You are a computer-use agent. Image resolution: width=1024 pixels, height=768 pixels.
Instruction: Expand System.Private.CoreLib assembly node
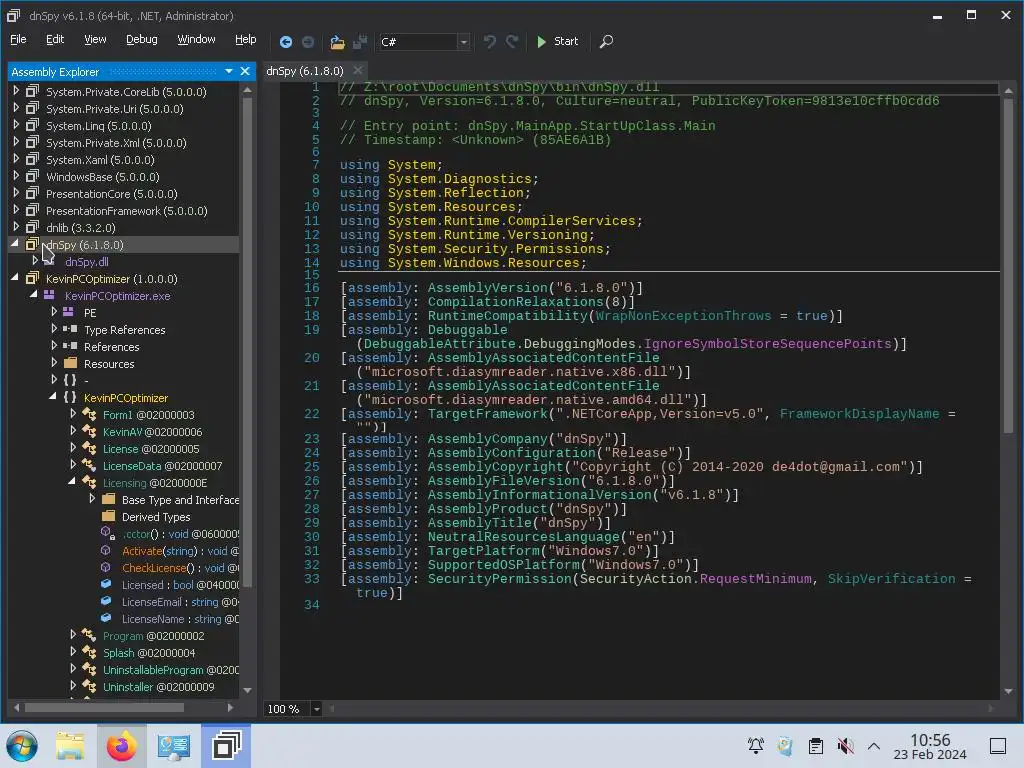16,91
